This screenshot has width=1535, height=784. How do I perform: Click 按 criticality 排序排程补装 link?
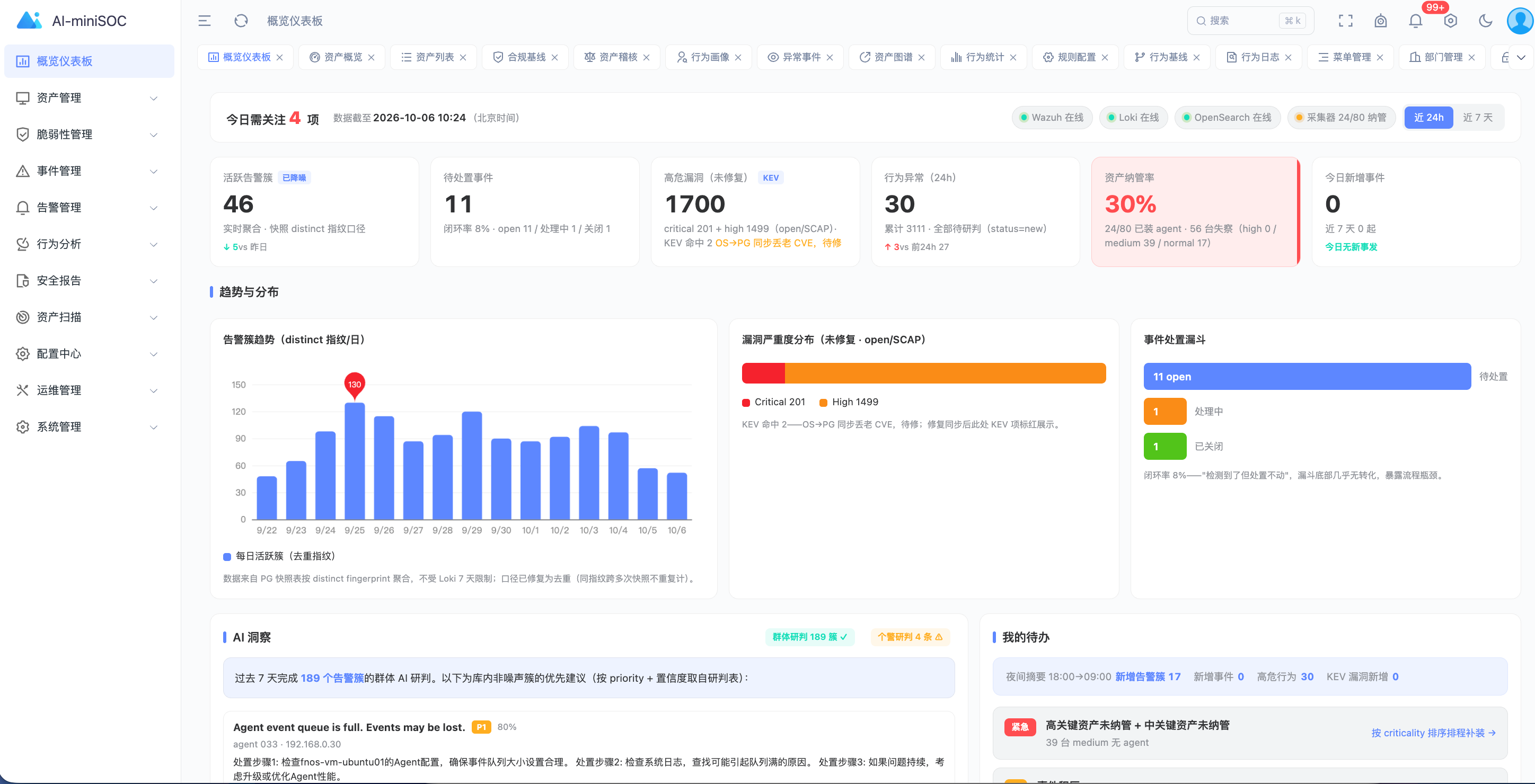click(1433, 733)
